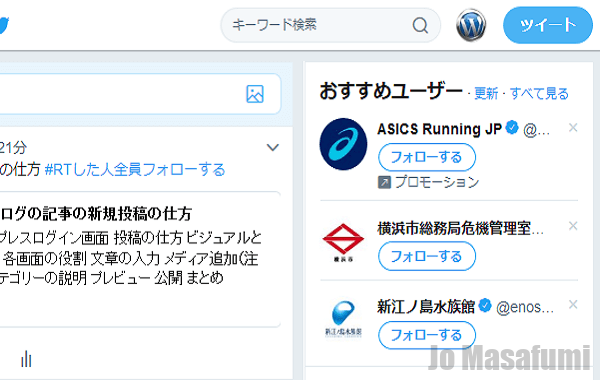Viewport: 600px width, 380px height.
Task: View tweet activity bar chart icon
Action: click(26, 359)
